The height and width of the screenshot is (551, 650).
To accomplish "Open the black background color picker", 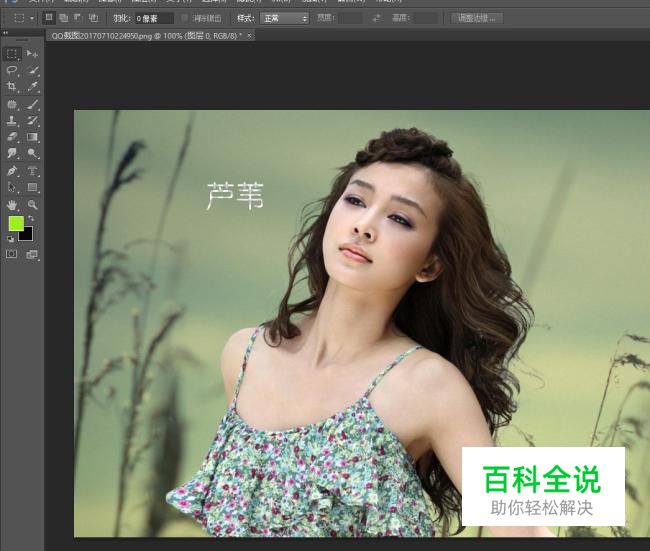I will (x=27, y=235).
